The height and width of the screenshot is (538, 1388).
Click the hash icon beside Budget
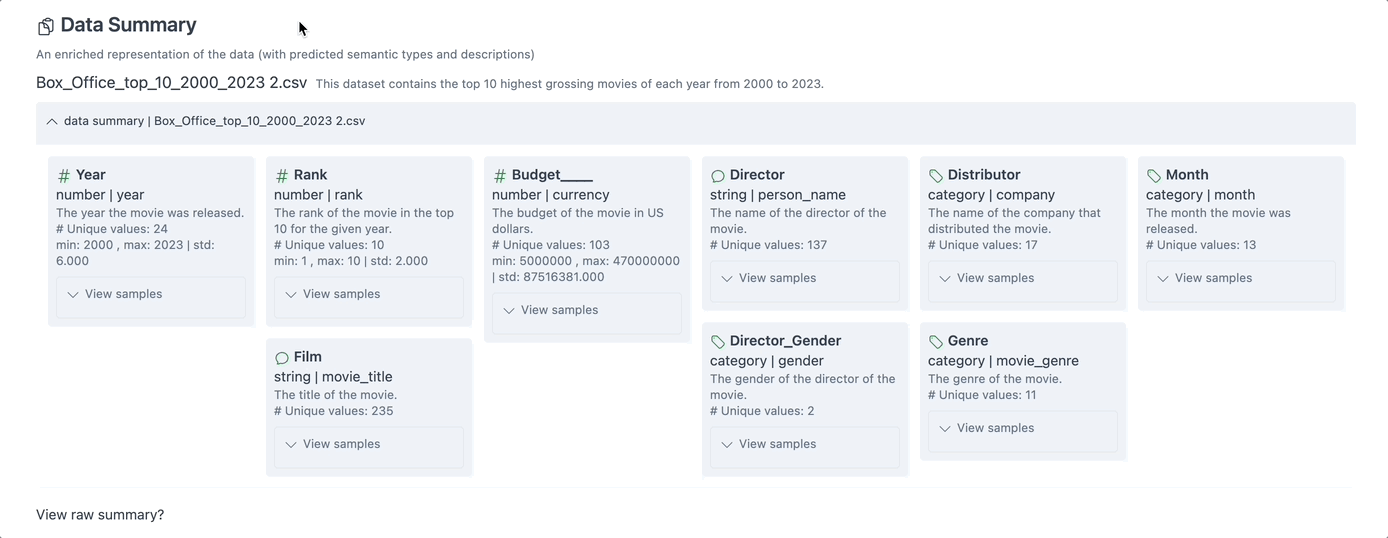pos(500,176)
